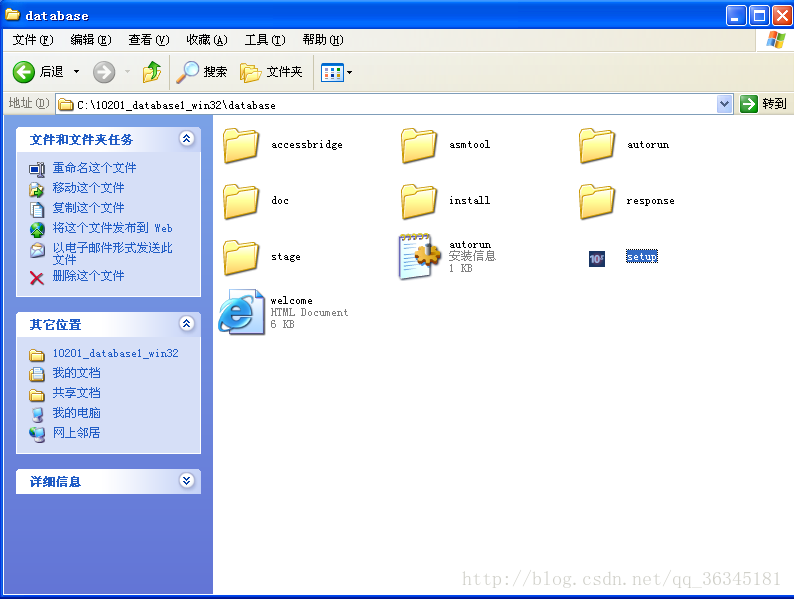Collapse the 文件和文件夹任务 panel
Screen dimensions: 794x599
pos(186,139)
